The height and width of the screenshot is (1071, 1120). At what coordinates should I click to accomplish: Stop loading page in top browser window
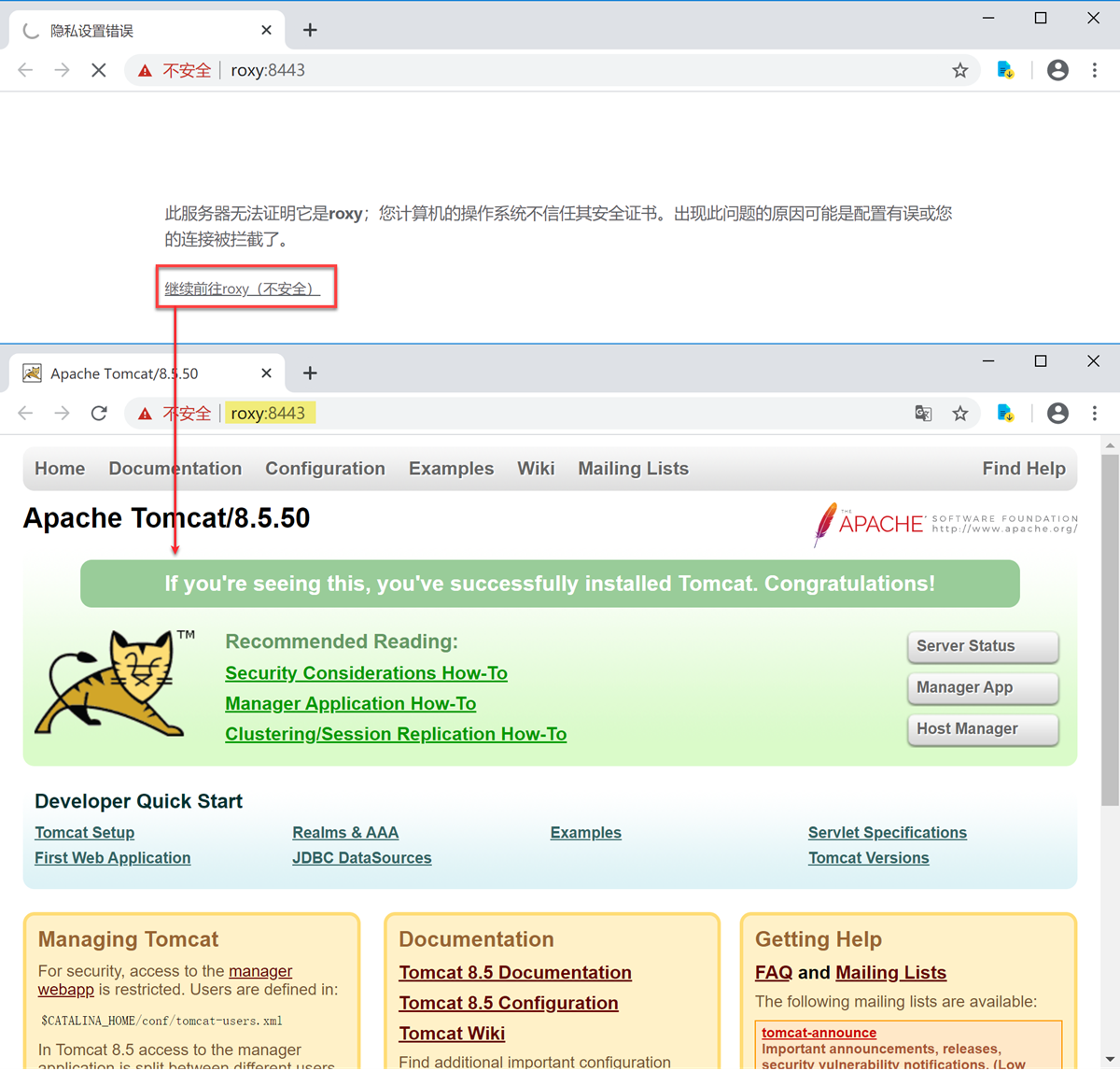point(99,70)
